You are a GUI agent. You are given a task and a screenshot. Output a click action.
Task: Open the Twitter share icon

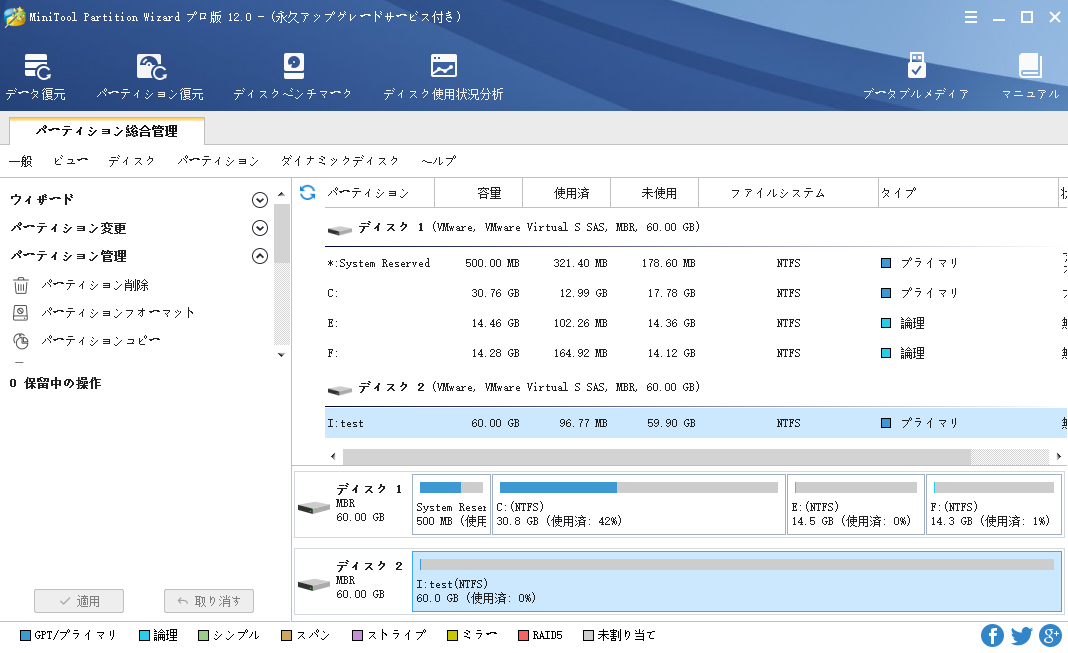click(x=1021, y=635)
